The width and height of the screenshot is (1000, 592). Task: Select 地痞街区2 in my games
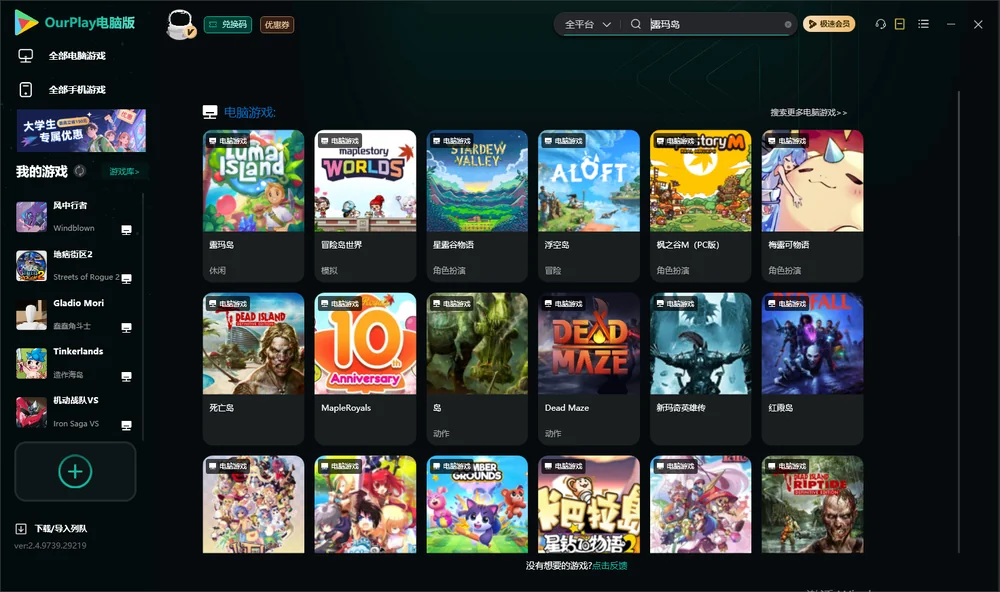[x=75, y=265]
